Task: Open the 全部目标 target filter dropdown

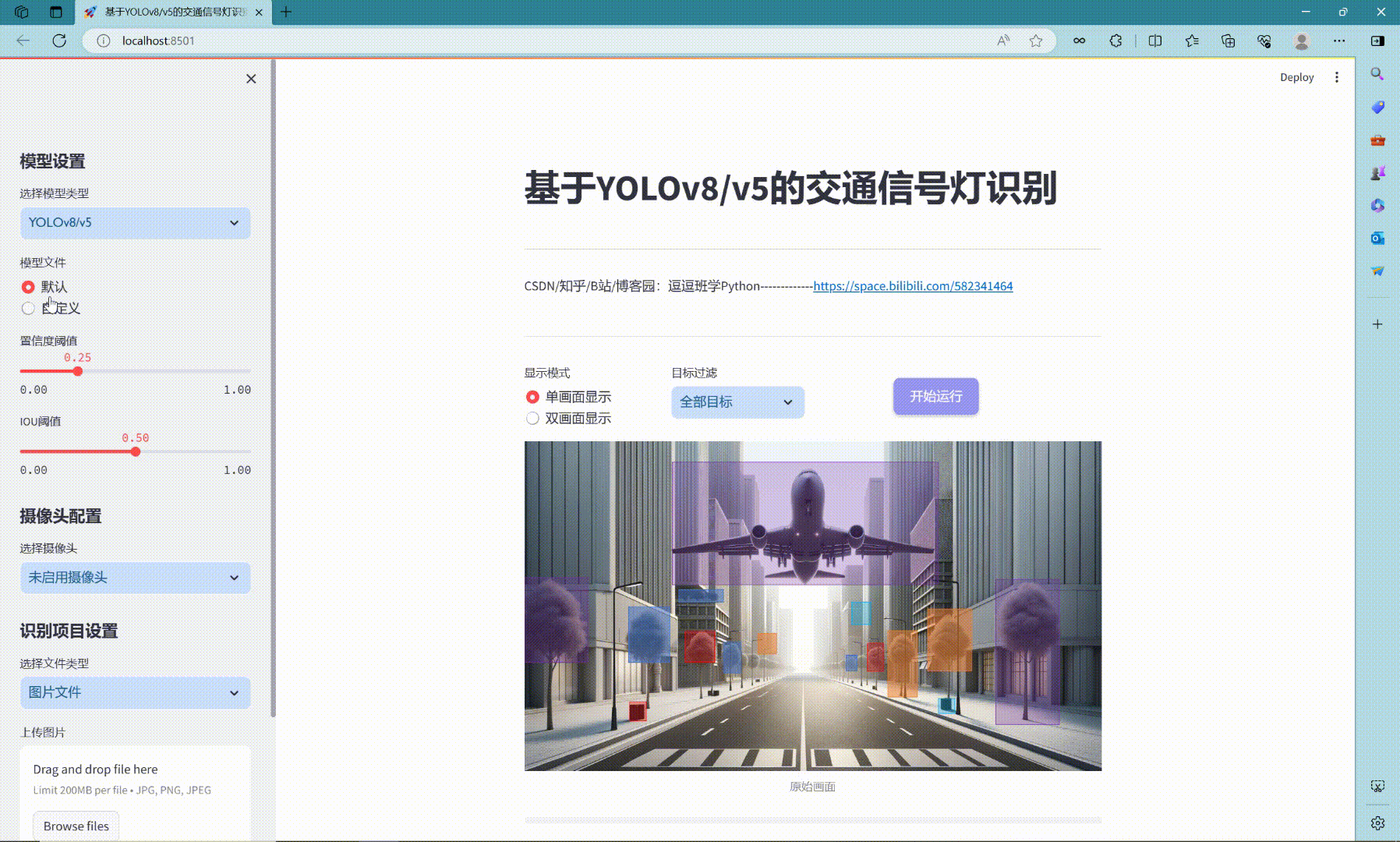Action: click(x=736, y=402)
